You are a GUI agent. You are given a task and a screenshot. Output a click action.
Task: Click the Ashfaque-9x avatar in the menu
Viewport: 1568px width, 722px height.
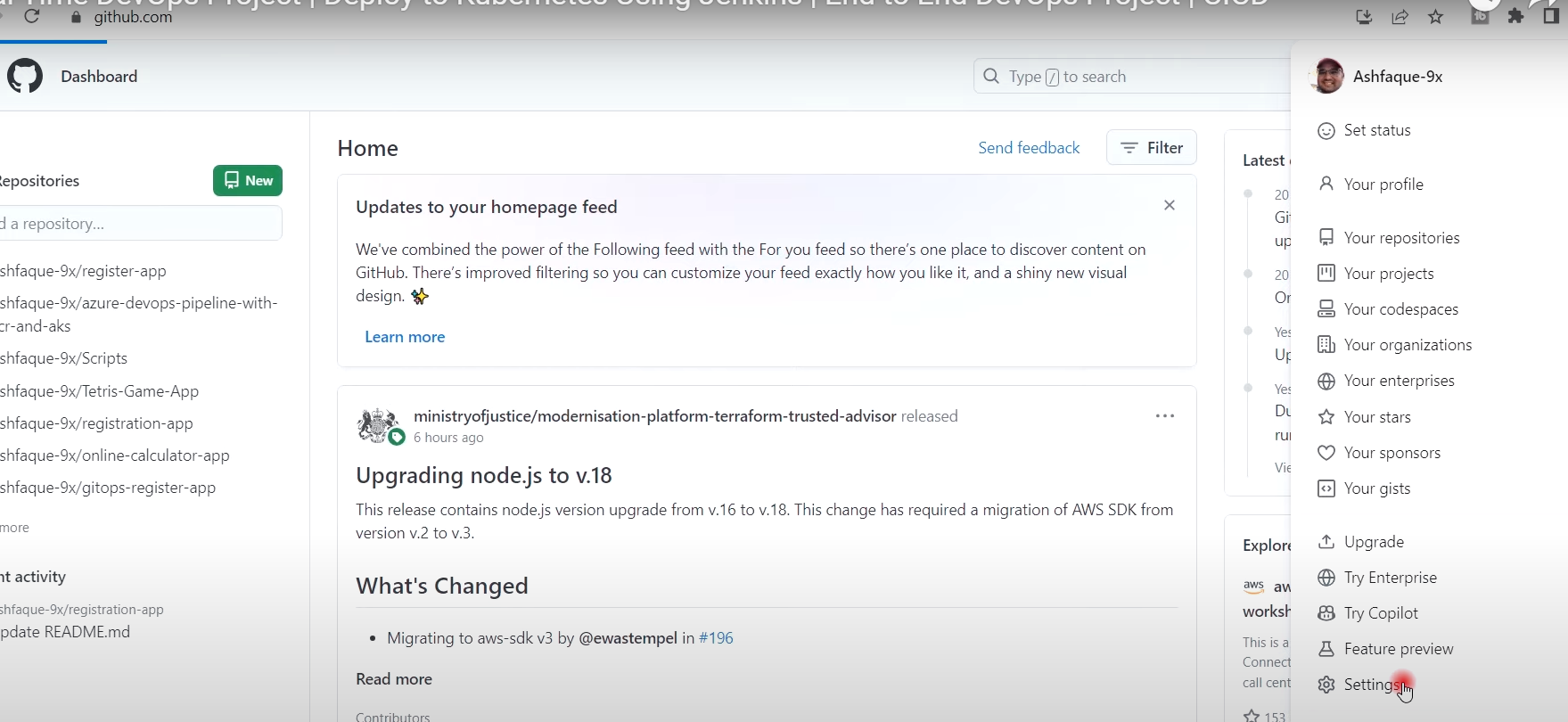[1328, 77]
